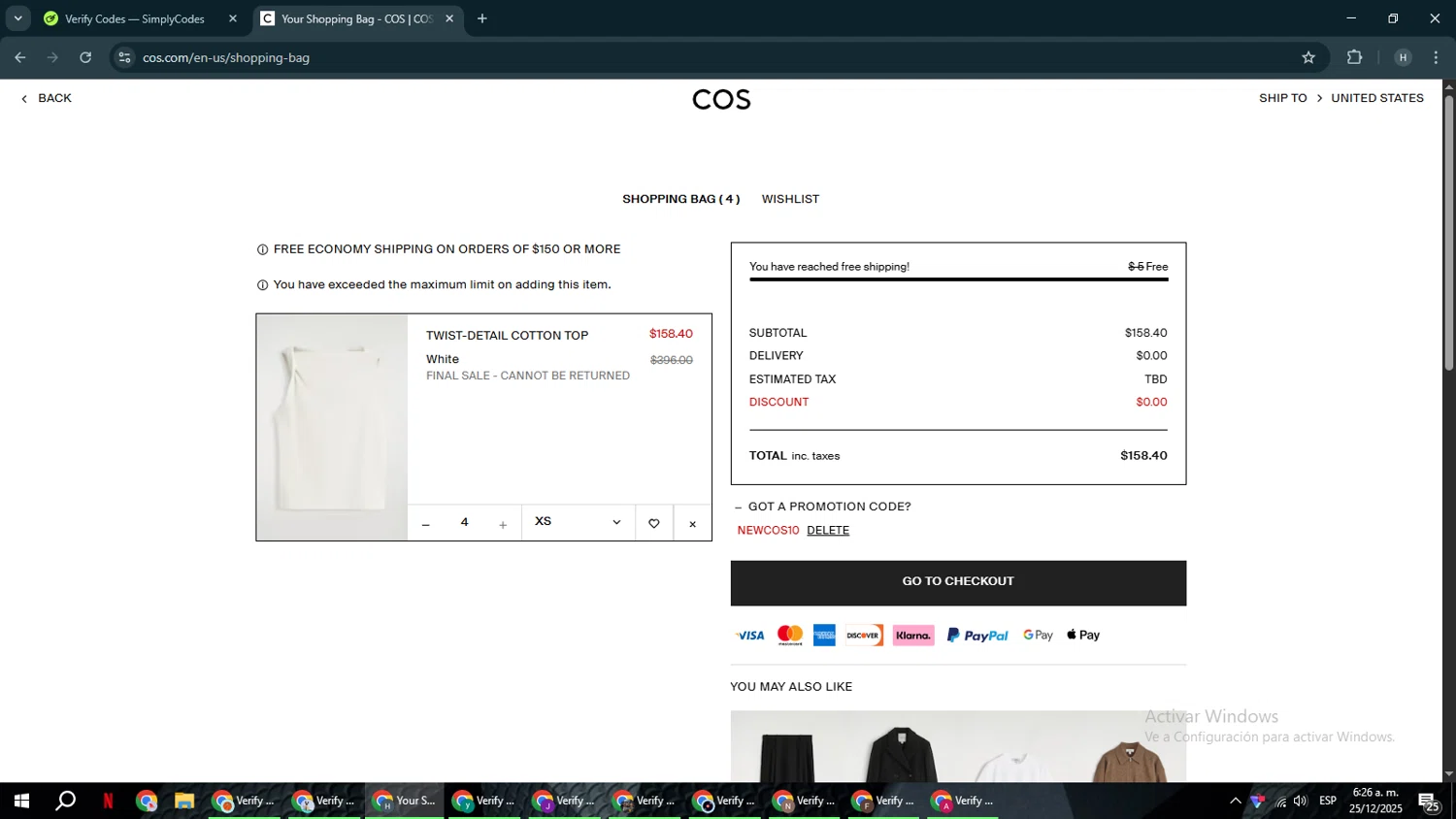Open File Explorer from the taskbar
The height and width of the screenshot is (819, 1456).
click(183, 801)
